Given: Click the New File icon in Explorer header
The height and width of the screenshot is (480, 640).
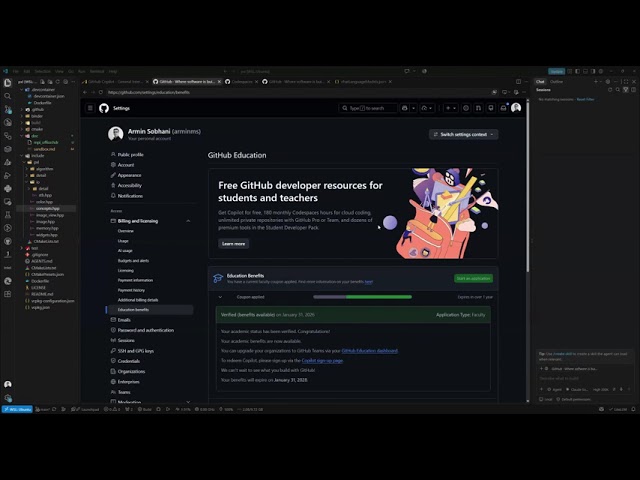Looking at the screenshot, I should point(42,82).
